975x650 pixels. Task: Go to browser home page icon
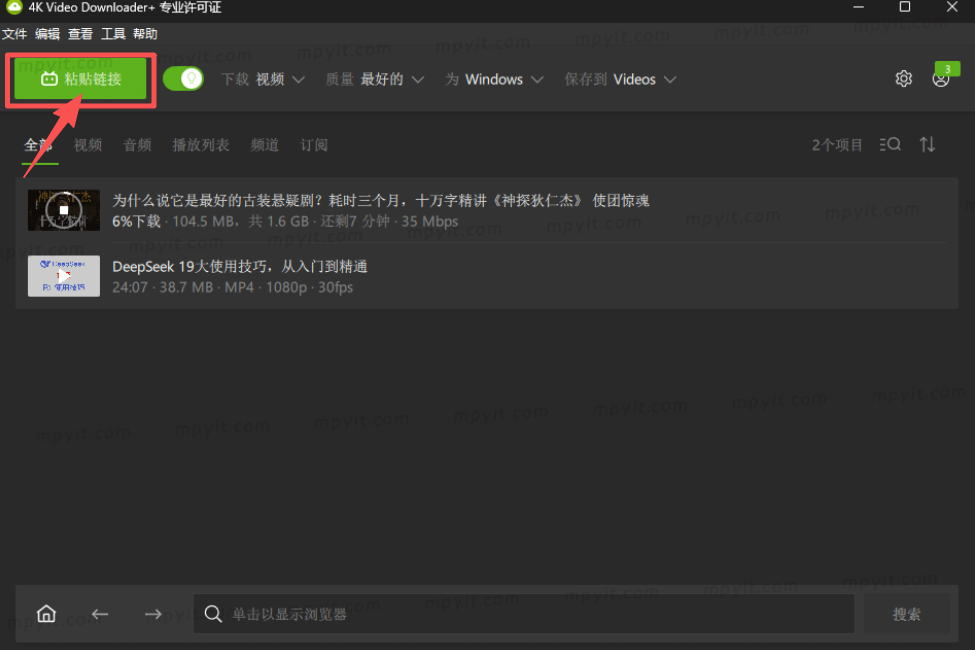pyautogui.click(x=47, y=614)
